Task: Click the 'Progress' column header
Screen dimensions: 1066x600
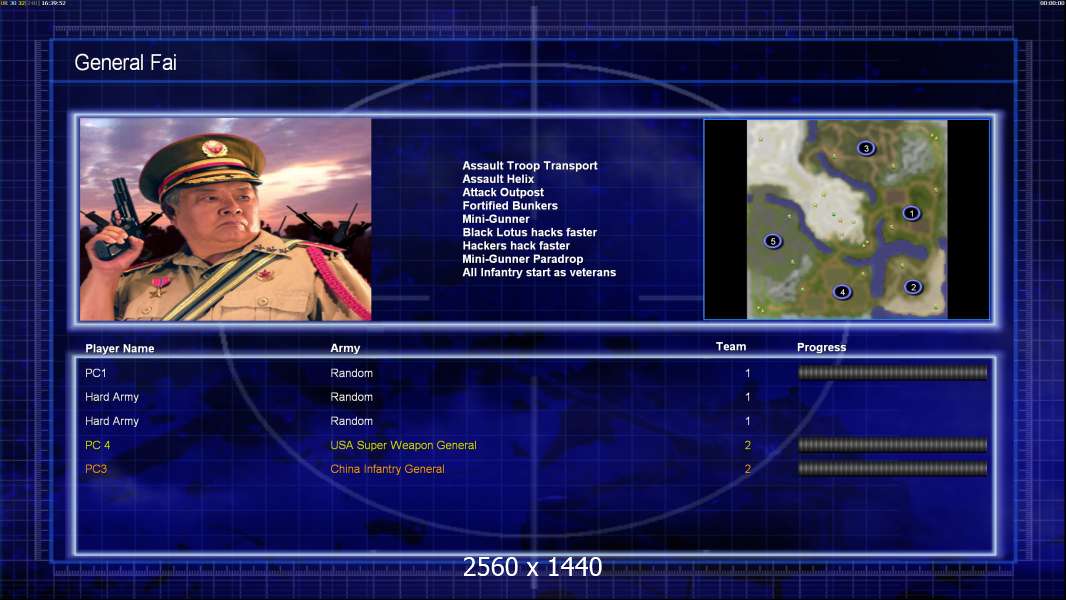Action: (821, 347)
